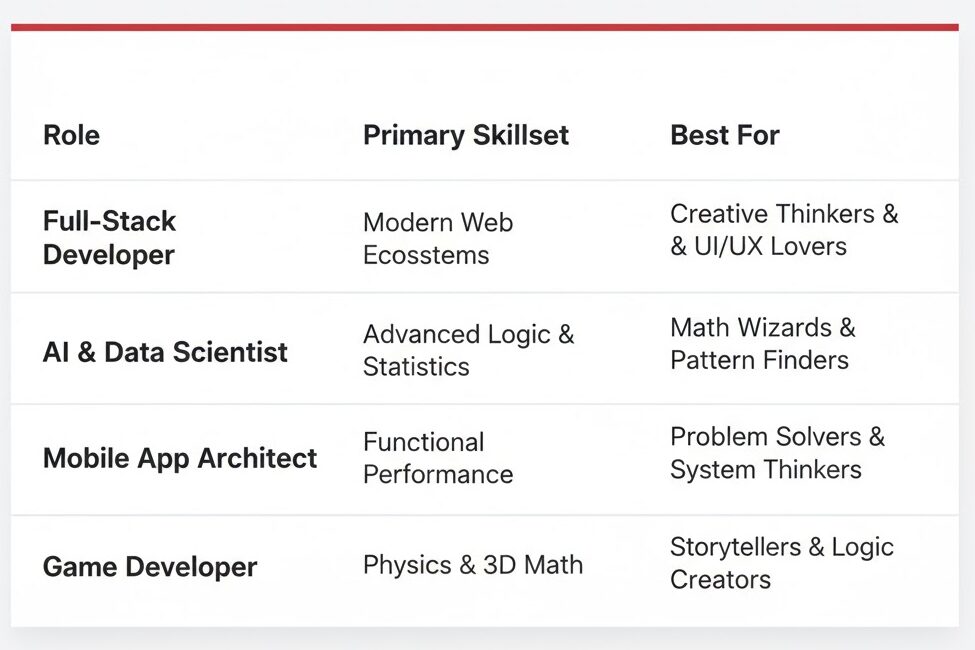
Task: Click the word Performance under Functional
Action: tap(437, 475)
